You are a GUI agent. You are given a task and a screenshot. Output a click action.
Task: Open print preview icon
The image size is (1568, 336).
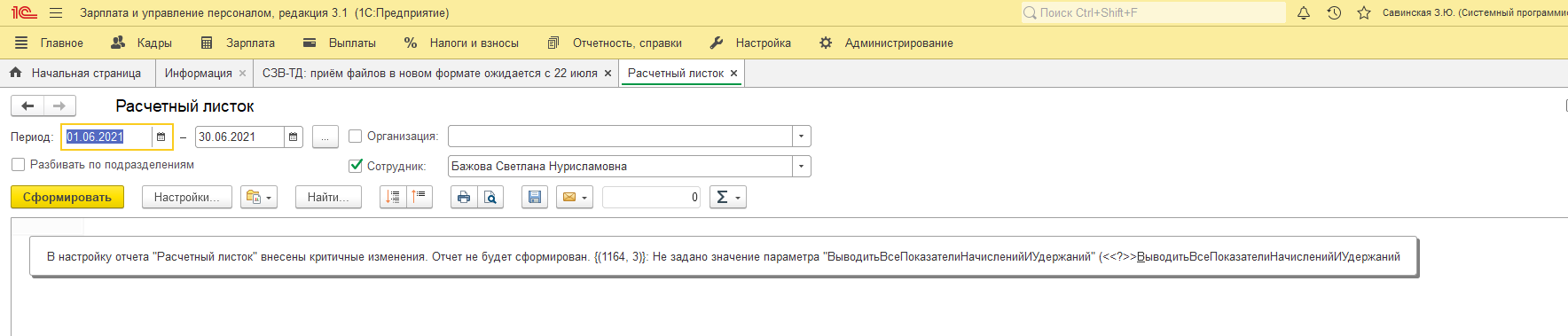pyautogui.click(x=490, y=197)
